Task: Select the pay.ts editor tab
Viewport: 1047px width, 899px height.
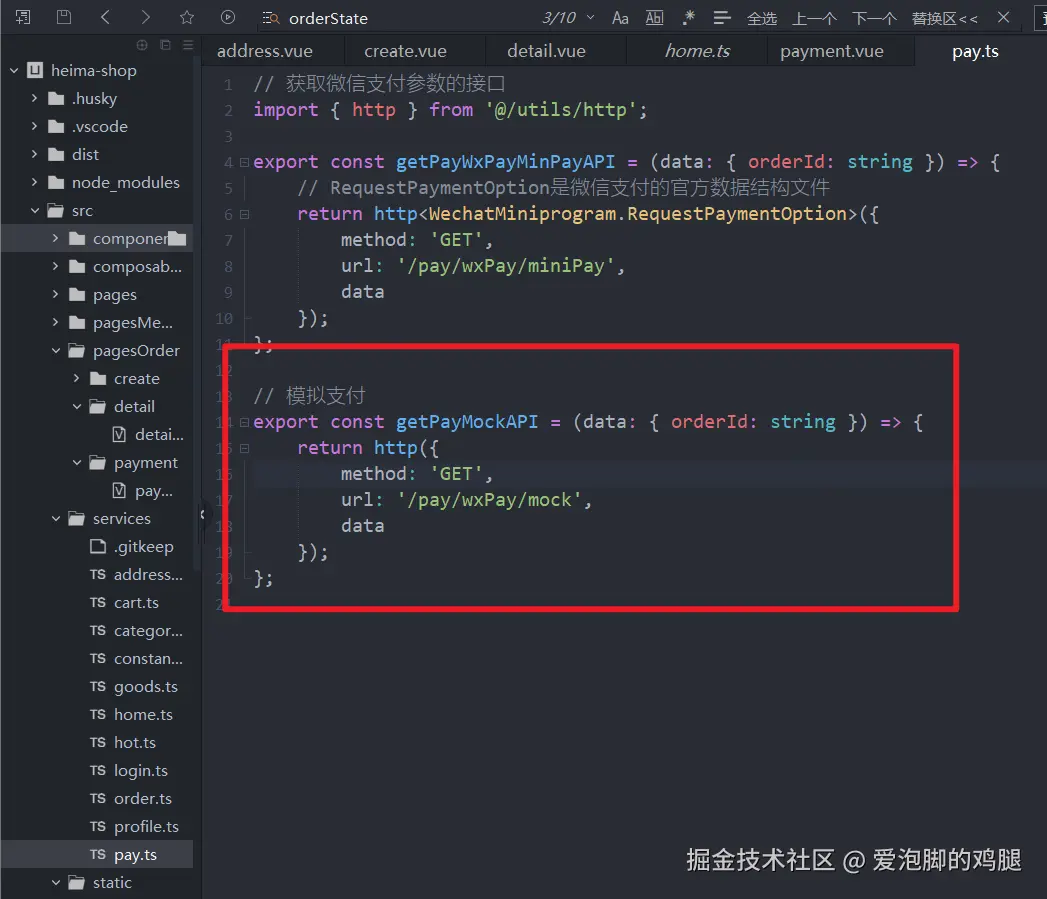Action: coord(975,51)
